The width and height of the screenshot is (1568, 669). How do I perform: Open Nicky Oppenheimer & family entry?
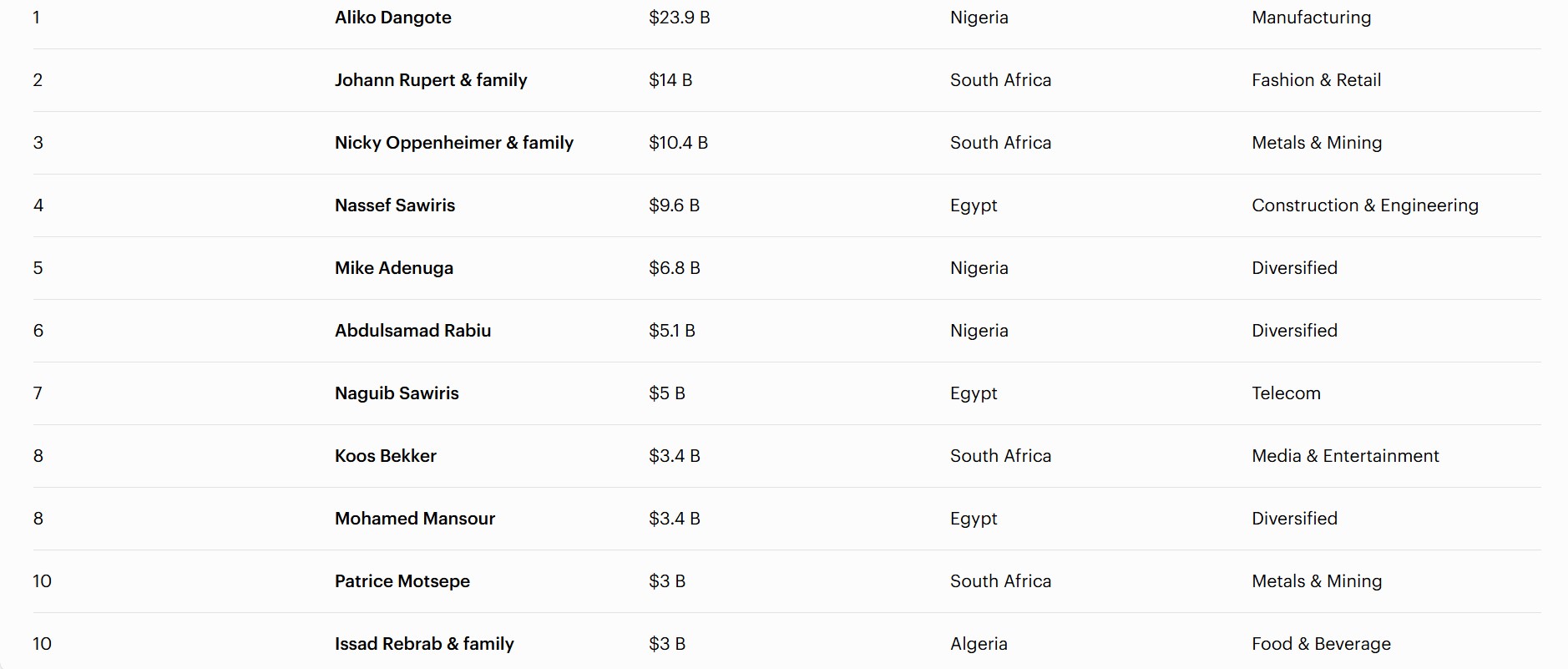click(x=454, y=143)
